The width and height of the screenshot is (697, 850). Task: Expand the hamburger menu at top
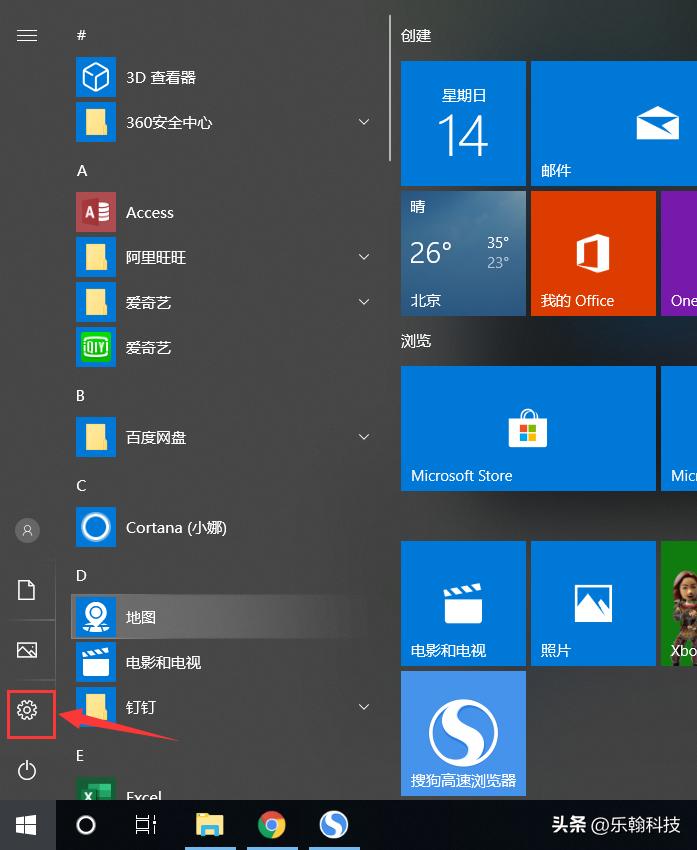[27, 36]
